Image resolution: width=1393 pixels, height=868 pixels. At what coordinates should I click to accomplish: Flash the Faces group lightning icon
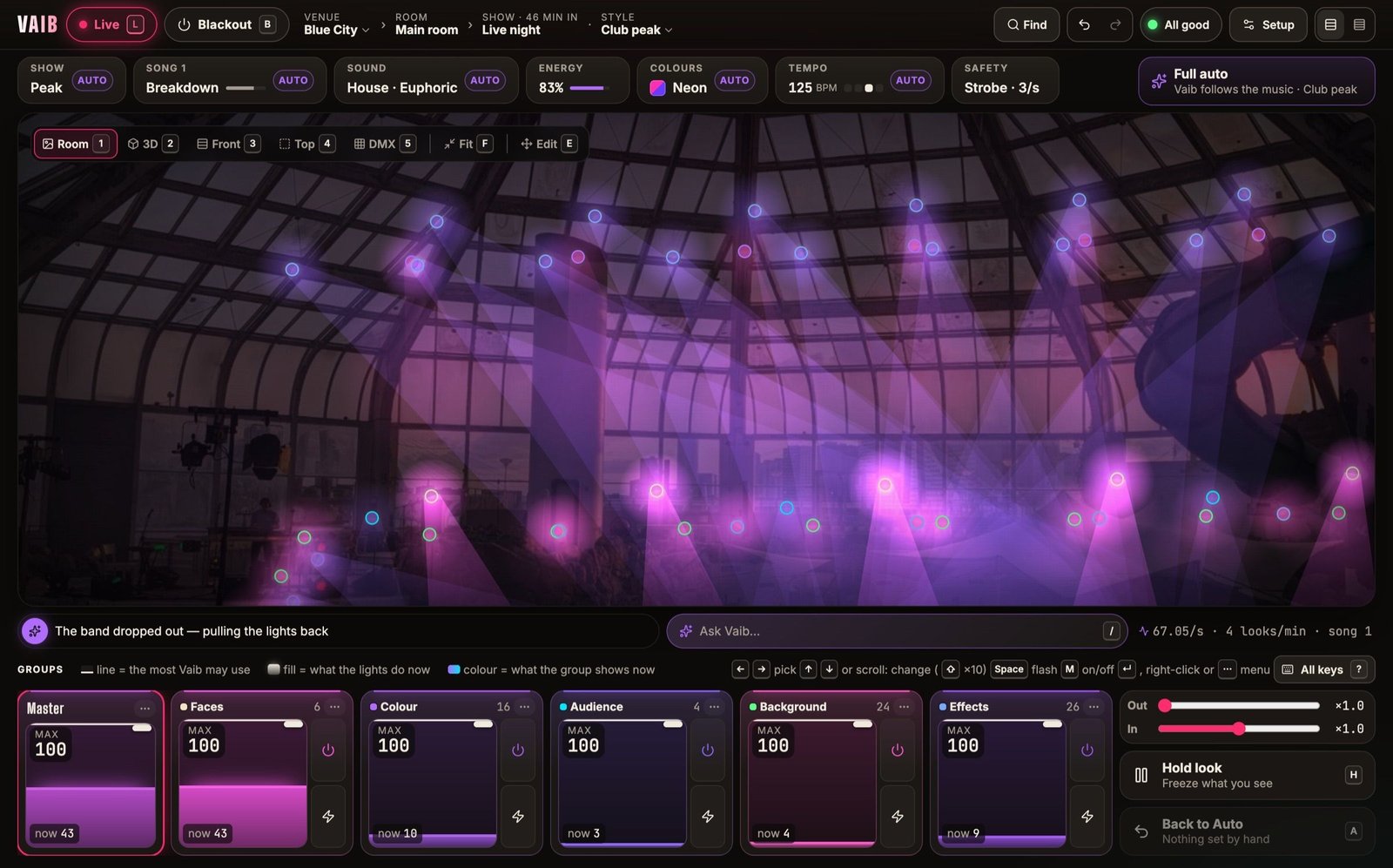pos(328,816)
